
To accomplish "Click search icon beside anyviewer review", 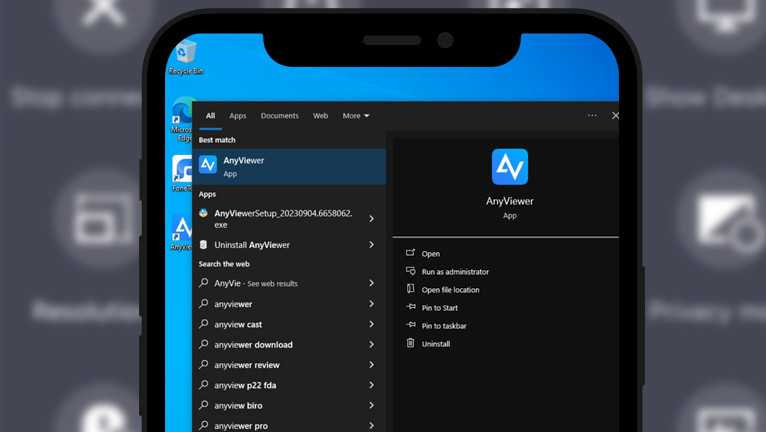I will coord(204,365).
